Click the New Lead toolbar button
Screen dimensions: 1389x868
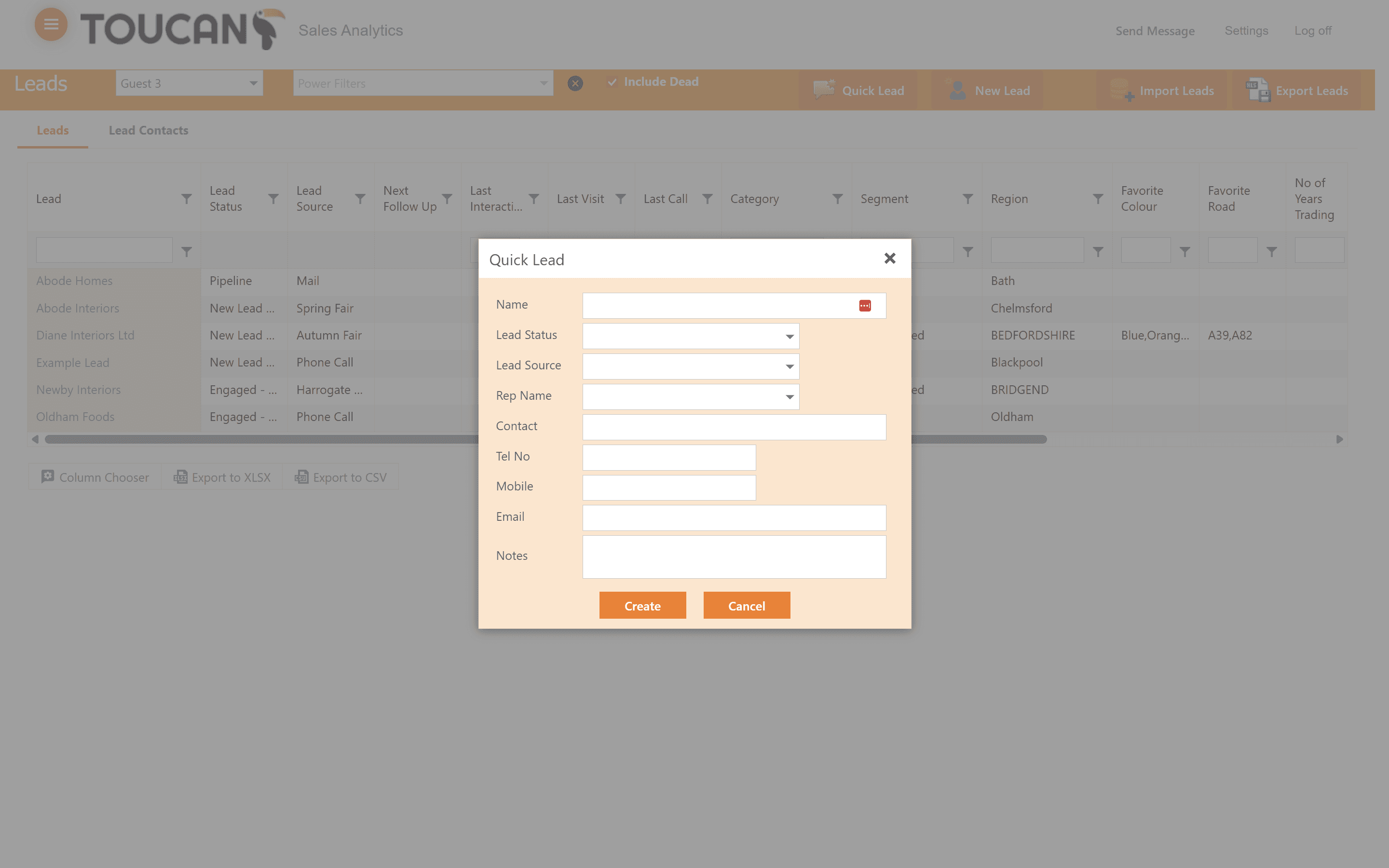(x=987, y=91)
